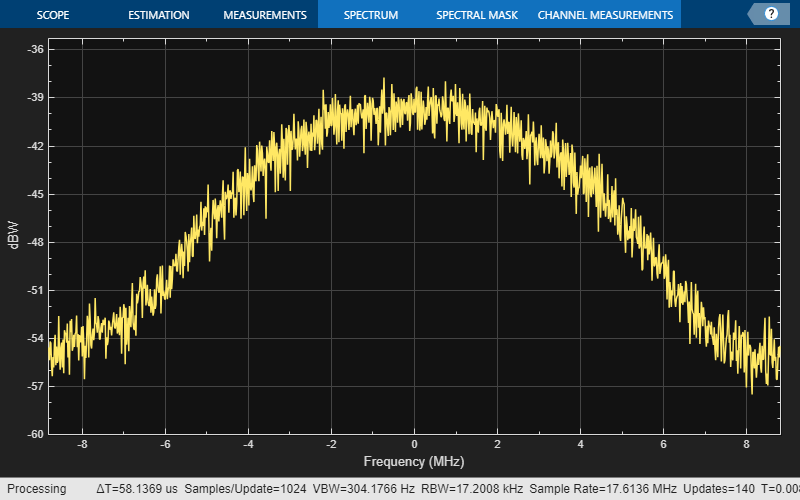Screen dimensions: 800x500
Task: Click the Processing status text
Action: pyautogui.click(x=37, y=489)
